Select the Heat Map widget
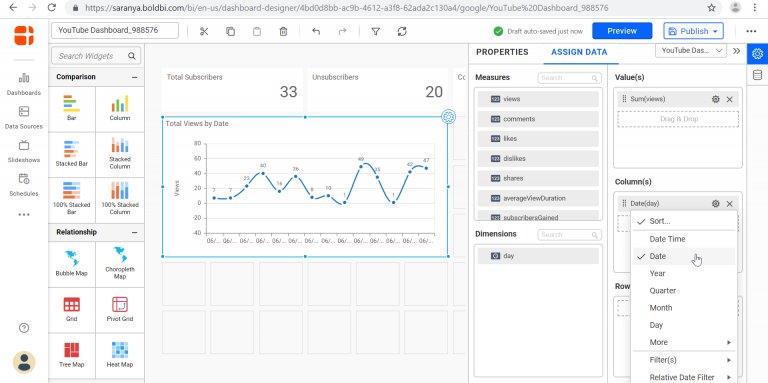768x383 pixels. (x=120, y=355)
